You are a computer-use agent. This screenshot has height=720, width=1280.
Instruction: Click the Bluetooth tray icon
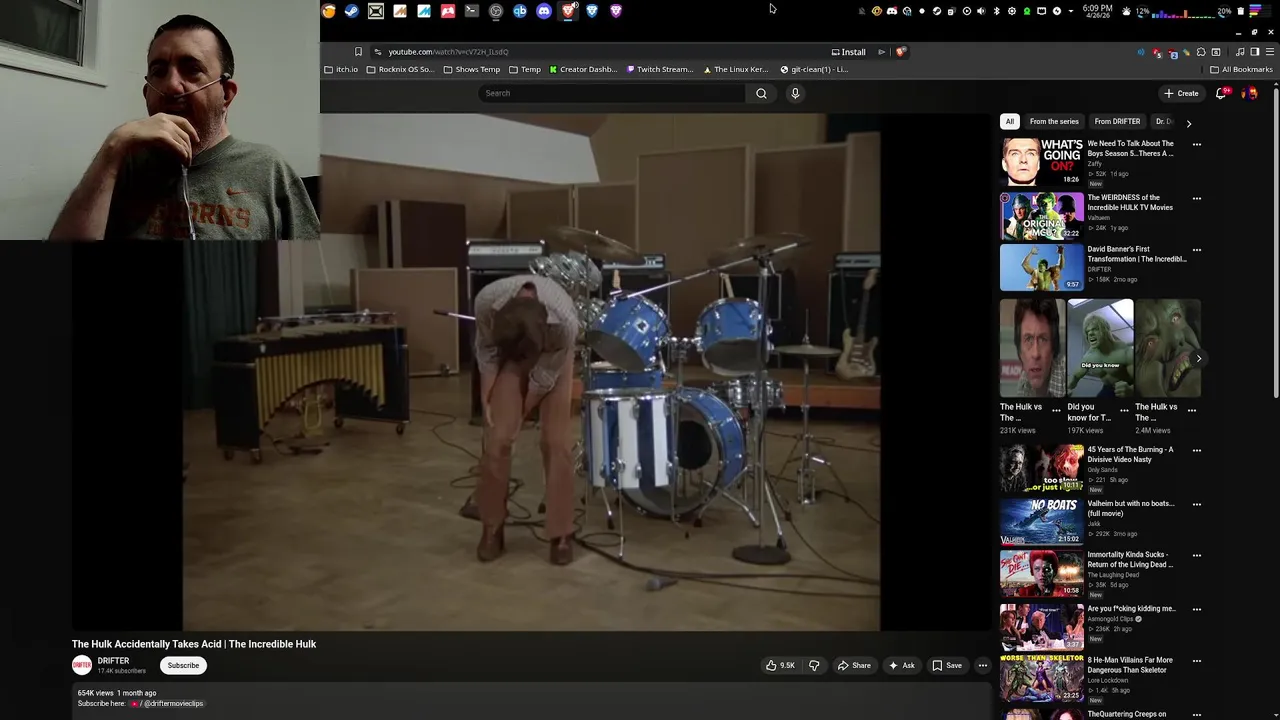[x=996, y=11]
